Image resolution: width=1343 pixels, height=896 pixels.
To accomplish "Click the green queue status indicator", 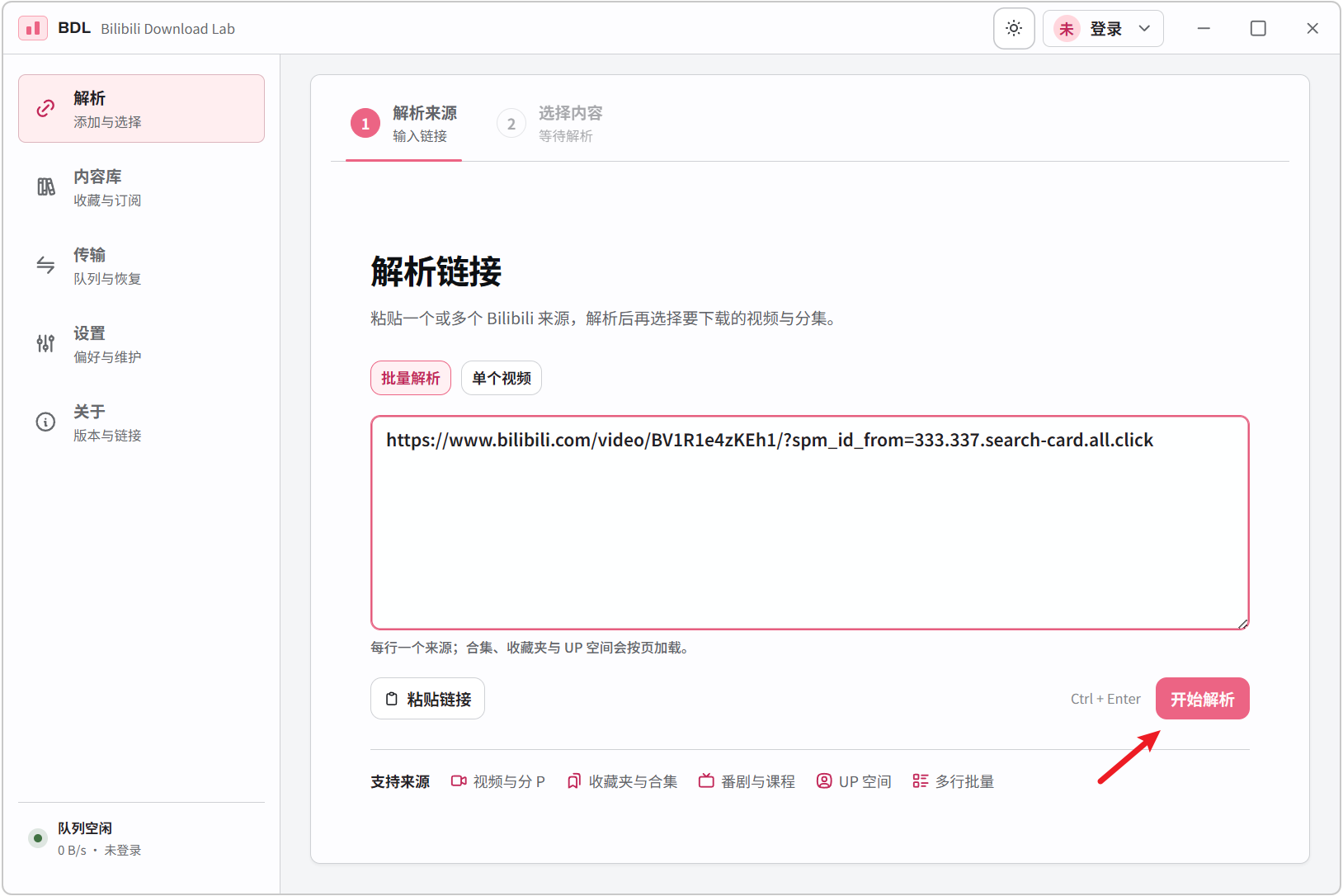I will (38, 838).
